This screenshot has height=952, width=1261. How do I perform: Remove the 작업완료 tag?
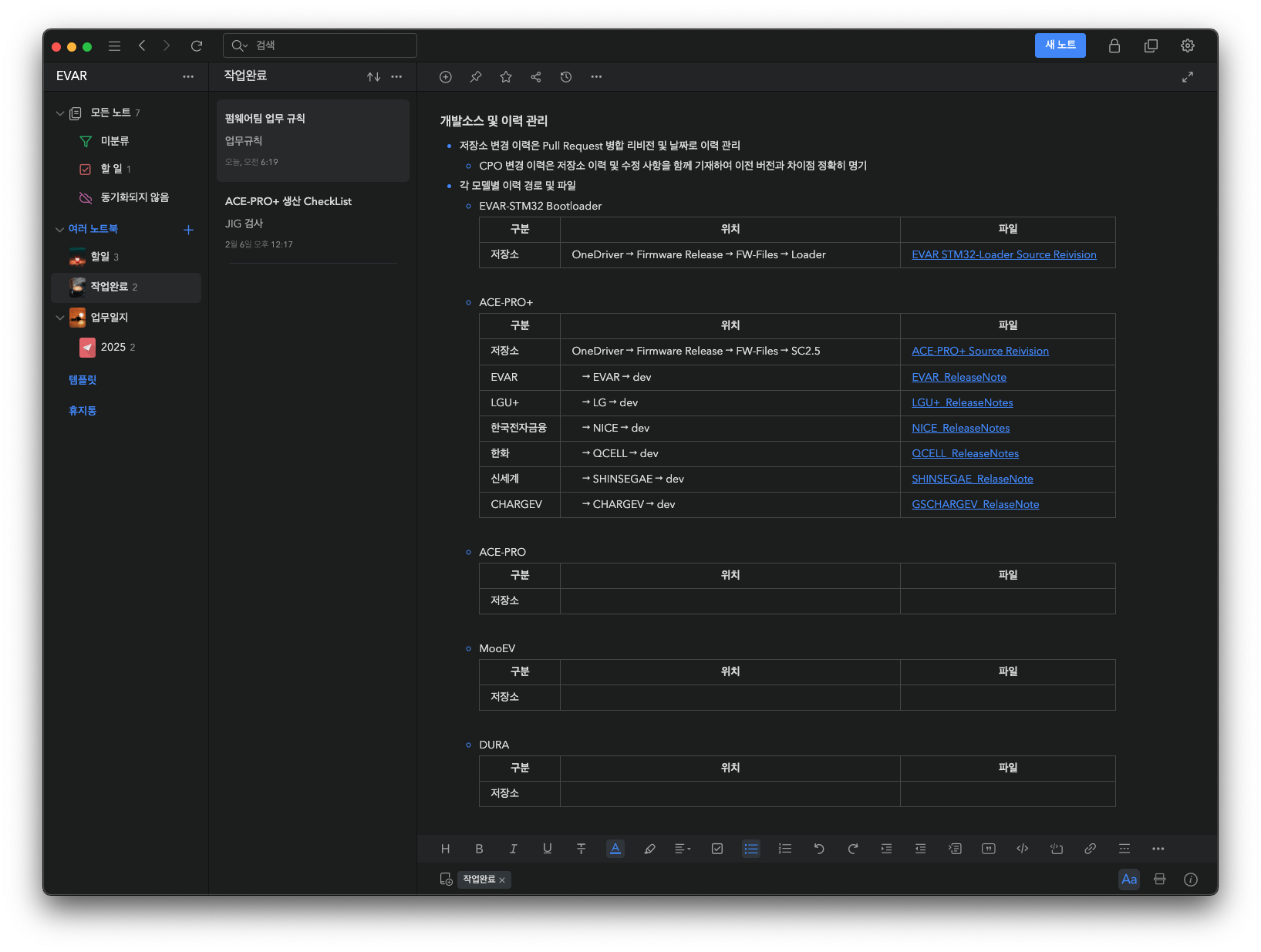pyautogui.click(x=502, y=880)
